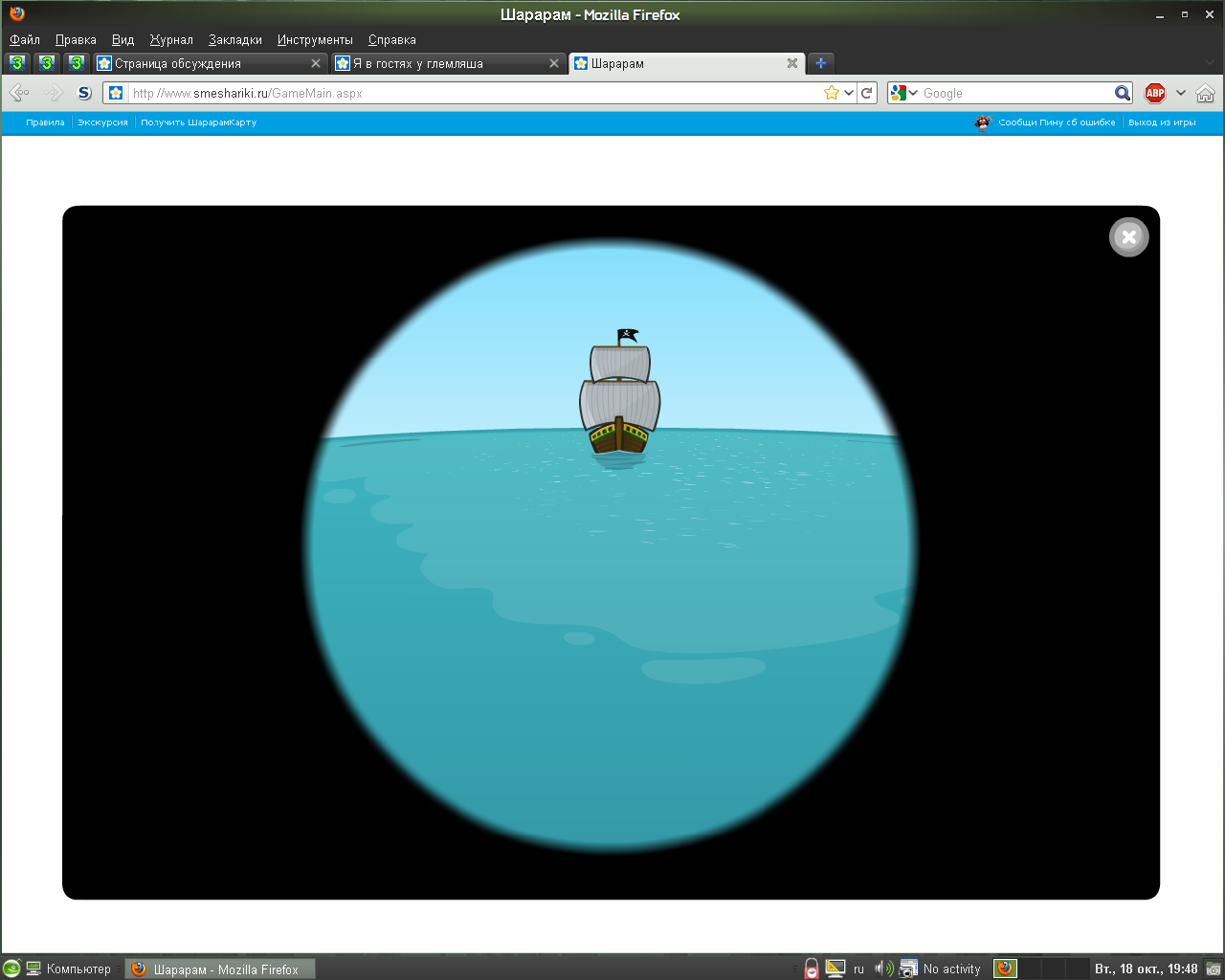The height and width of the screenshot is (980, 1225).
Task: Click the blue S toolbar icon
Action: pos(84,93)
